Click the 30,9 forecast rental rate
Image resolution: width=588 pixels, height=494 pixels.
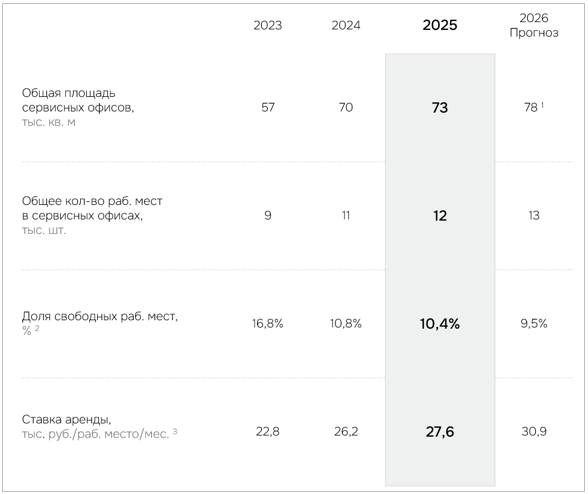[x=534, y=431]
